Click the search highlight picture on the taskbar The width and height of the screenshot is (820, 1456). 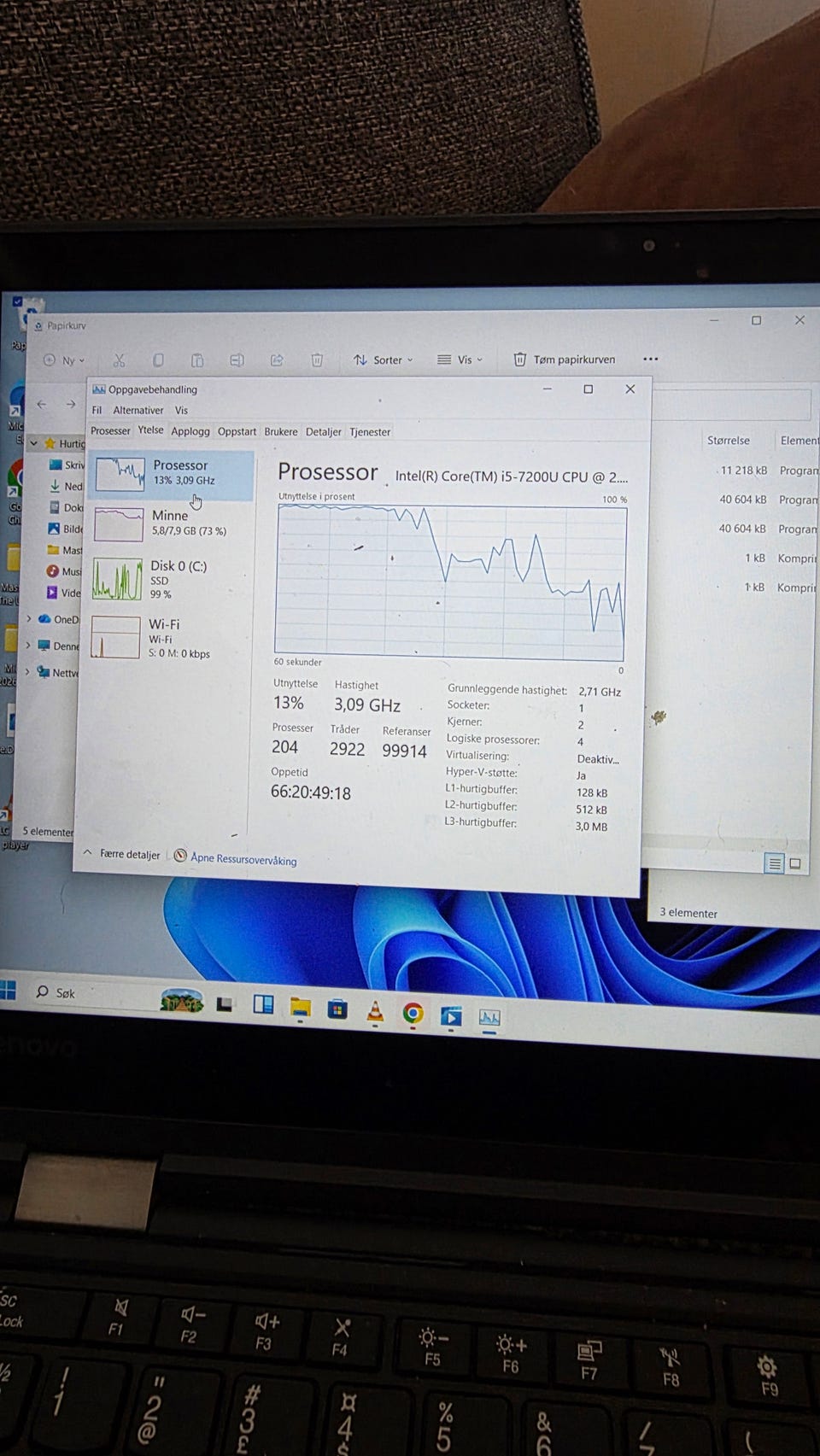[x=182, y=1000]
